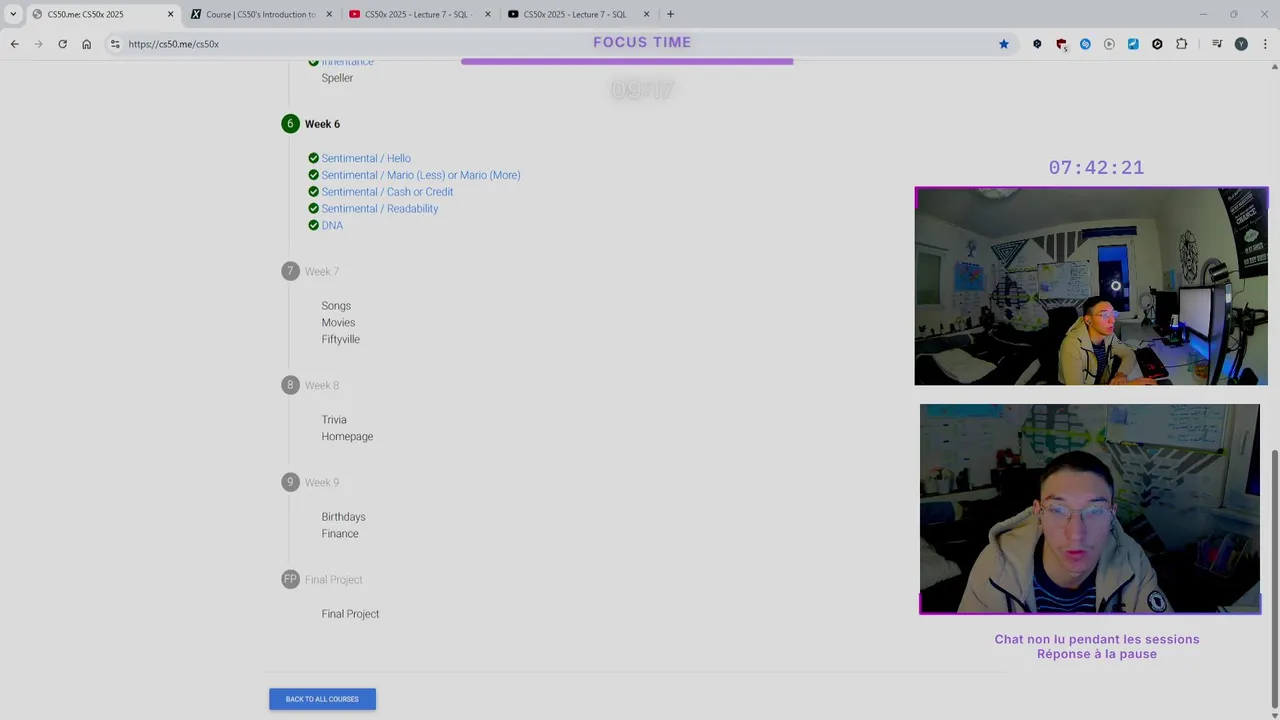Click the grey play-circle extension icon
Screen dimensions: 1280x720
click(x=1109, y=44)
